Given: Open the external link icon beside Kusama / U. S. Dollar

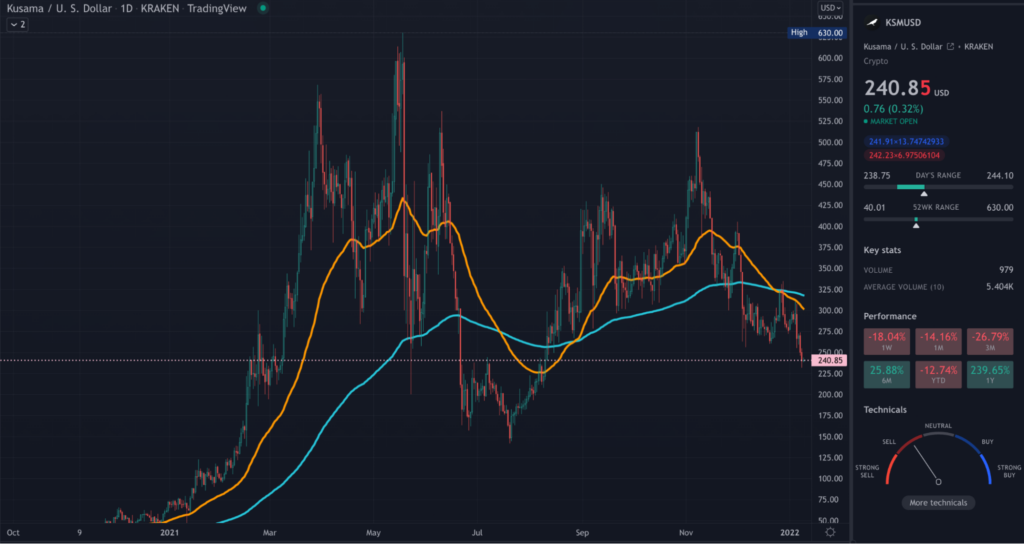Looking at the screenshot, I should click(x=951, y=47).
